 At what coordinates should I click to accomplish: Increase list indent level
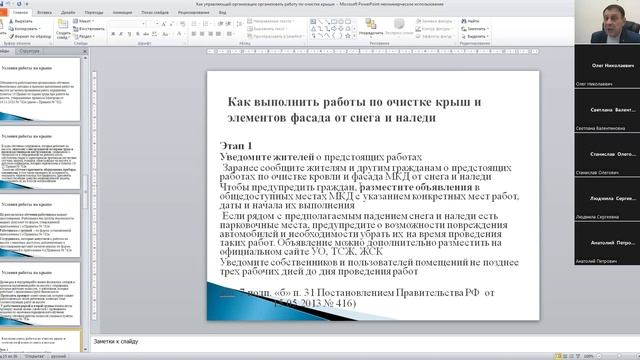(x=228, y=24)
